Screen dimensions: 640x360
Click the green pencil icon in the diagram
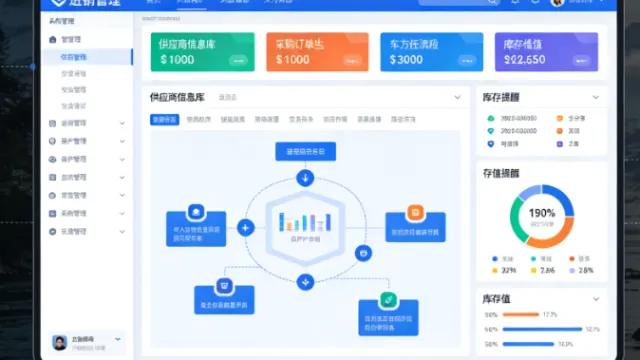(x=389, y=300)
